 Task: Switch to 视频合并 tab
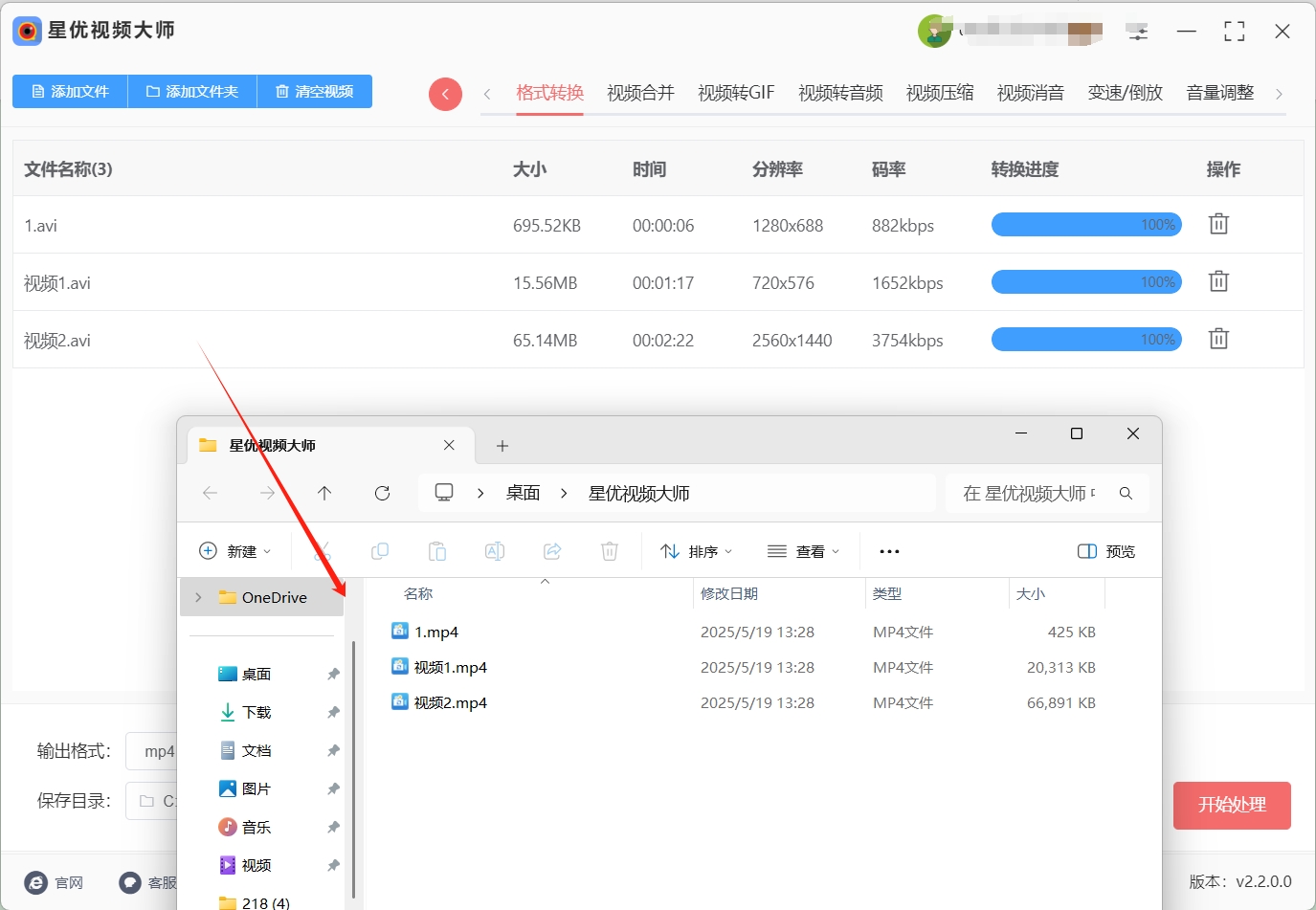click(640, 93)
